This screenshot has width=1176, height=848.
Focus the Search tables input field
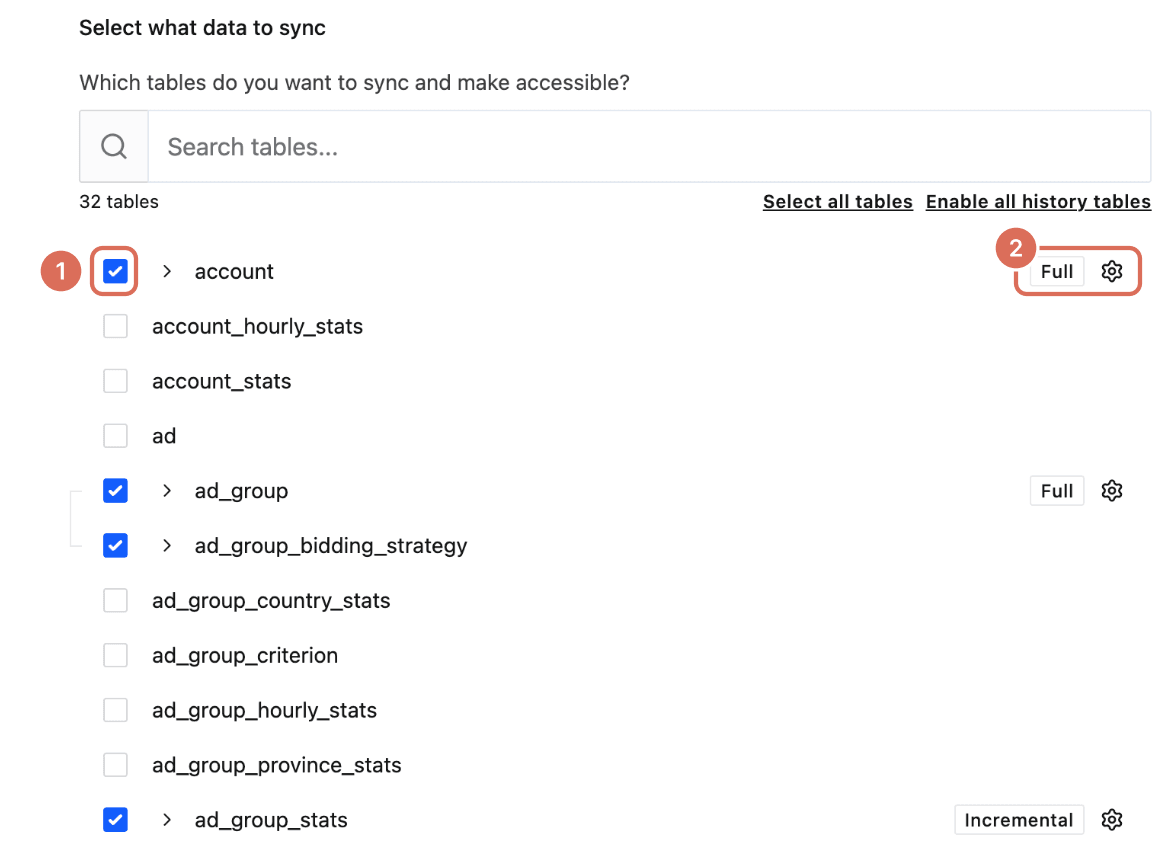[650, 146]
